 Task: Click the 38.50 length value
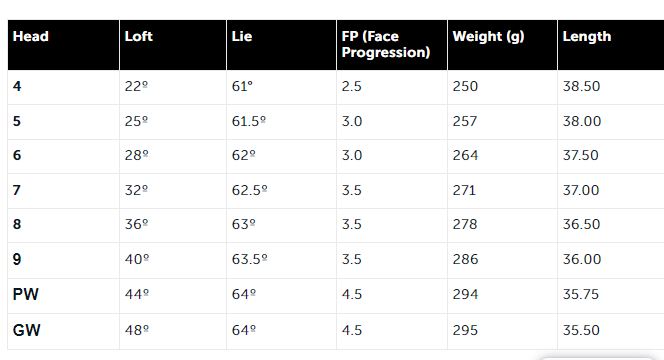pyautogui.click(x=581, y=86)
